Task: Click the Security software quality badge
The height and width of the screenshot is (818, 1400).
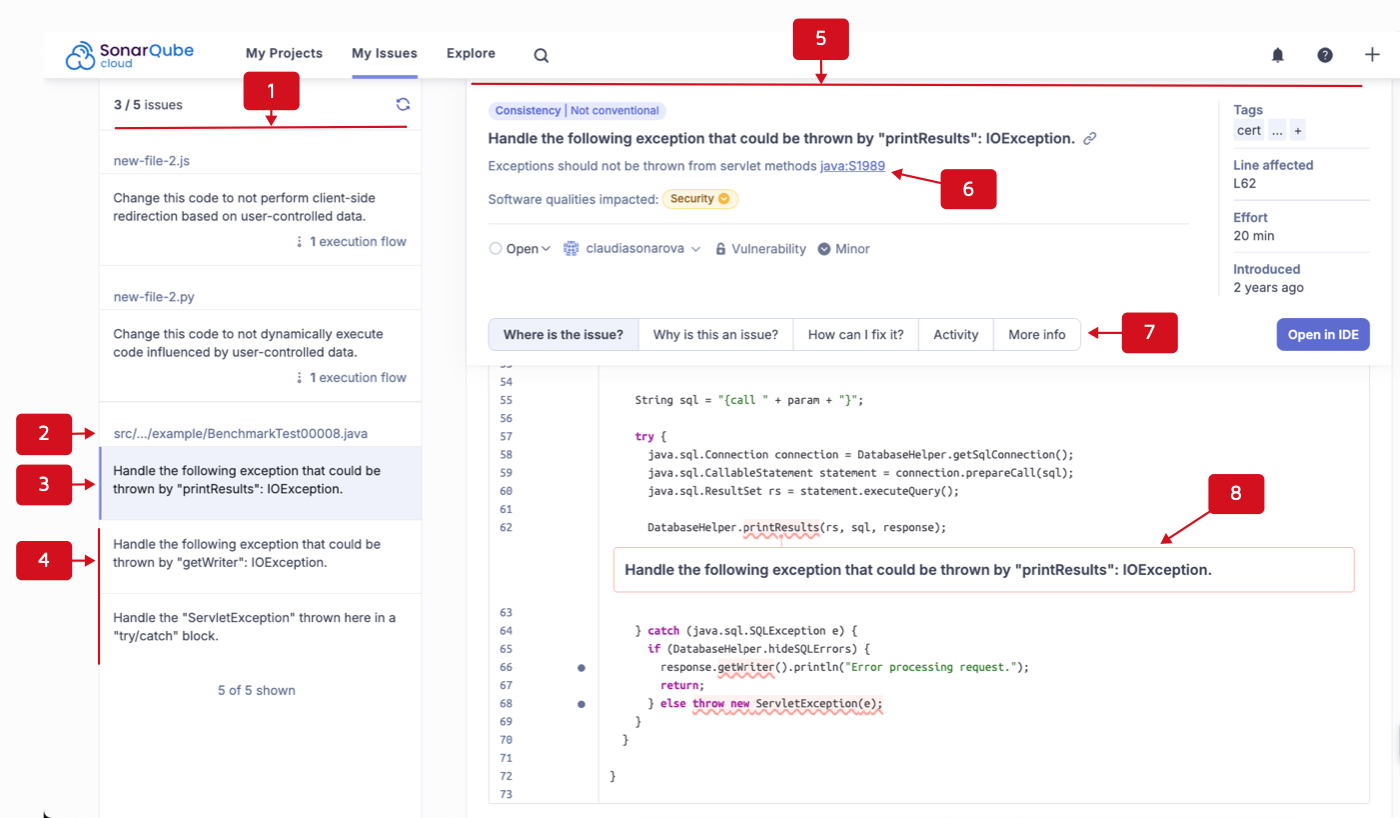Action: pos(700,199)
